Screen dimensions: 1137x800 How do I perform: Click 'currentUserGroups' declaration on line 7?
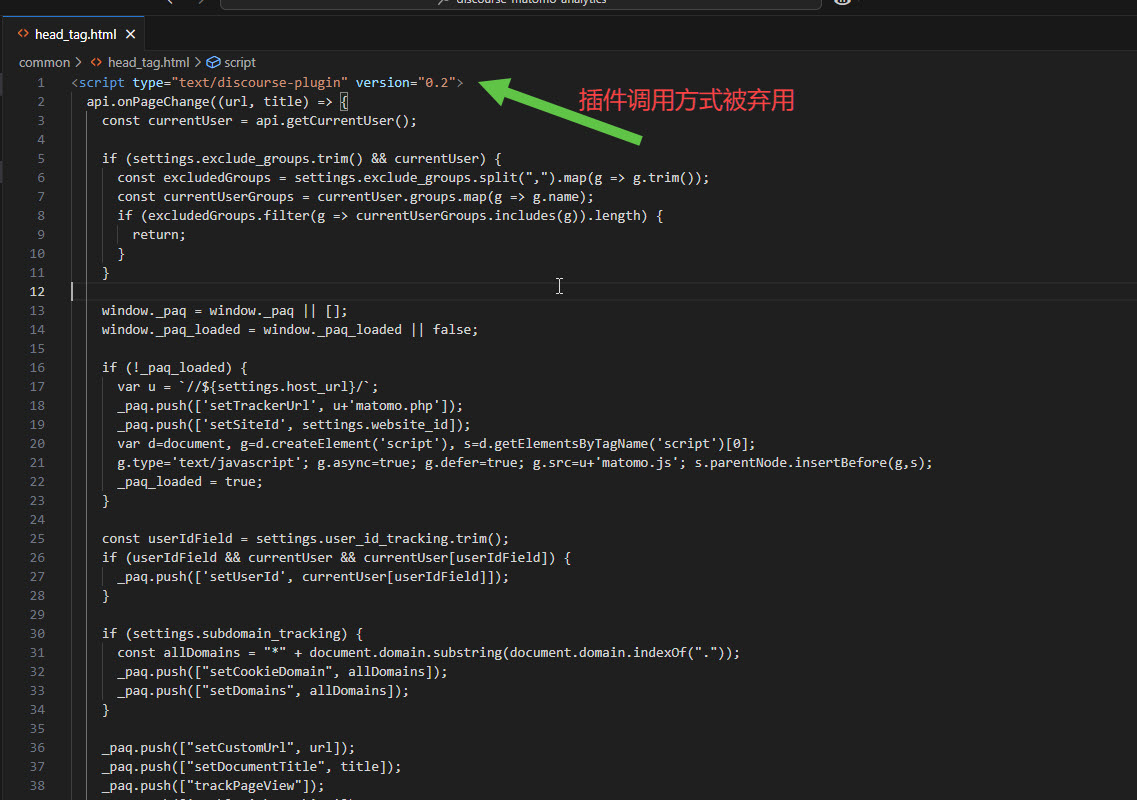point(228,197)
